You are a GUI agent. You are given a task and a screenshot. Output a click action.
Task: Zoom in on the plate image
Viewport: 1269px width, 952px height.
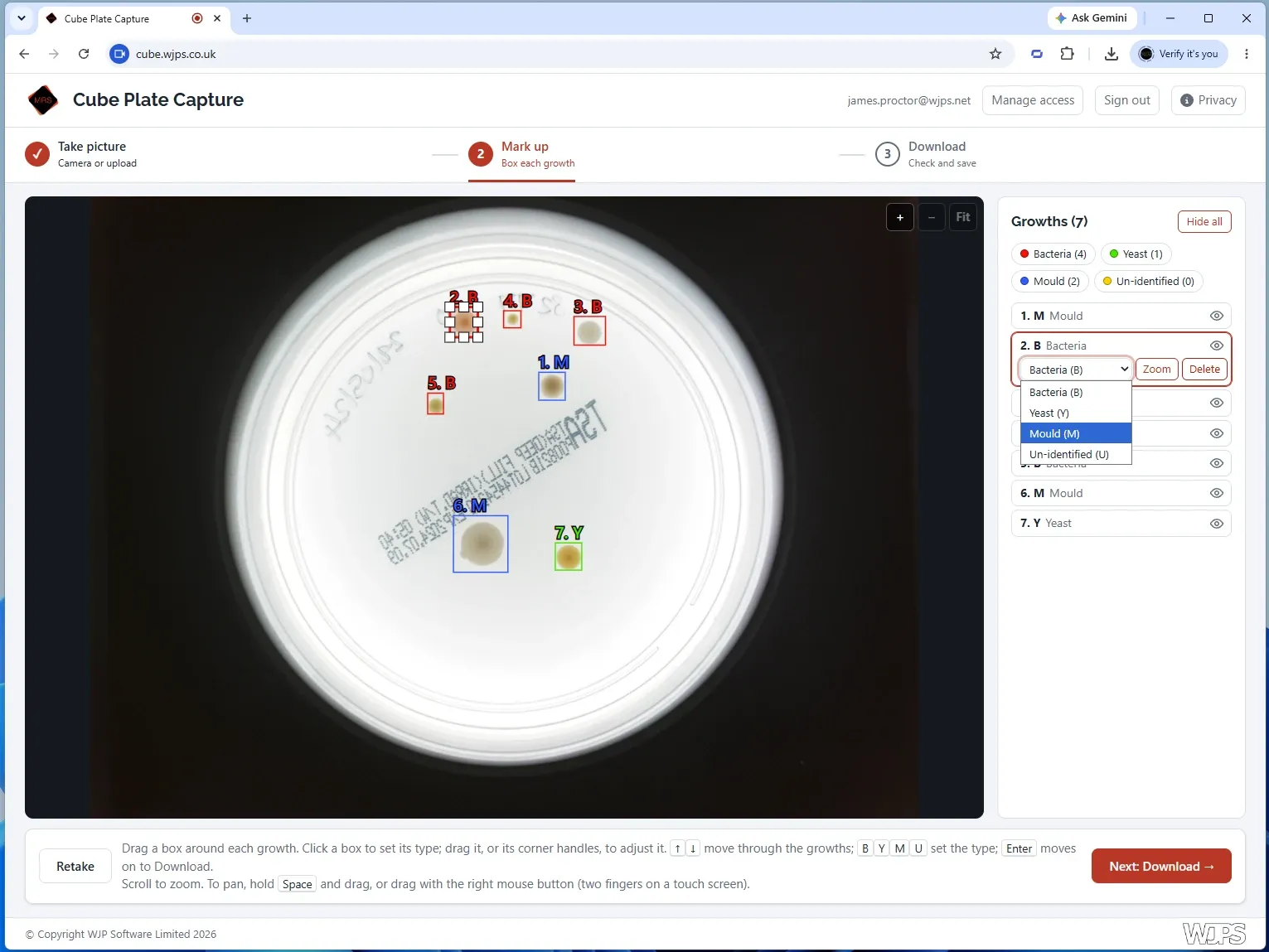[900, 218]
